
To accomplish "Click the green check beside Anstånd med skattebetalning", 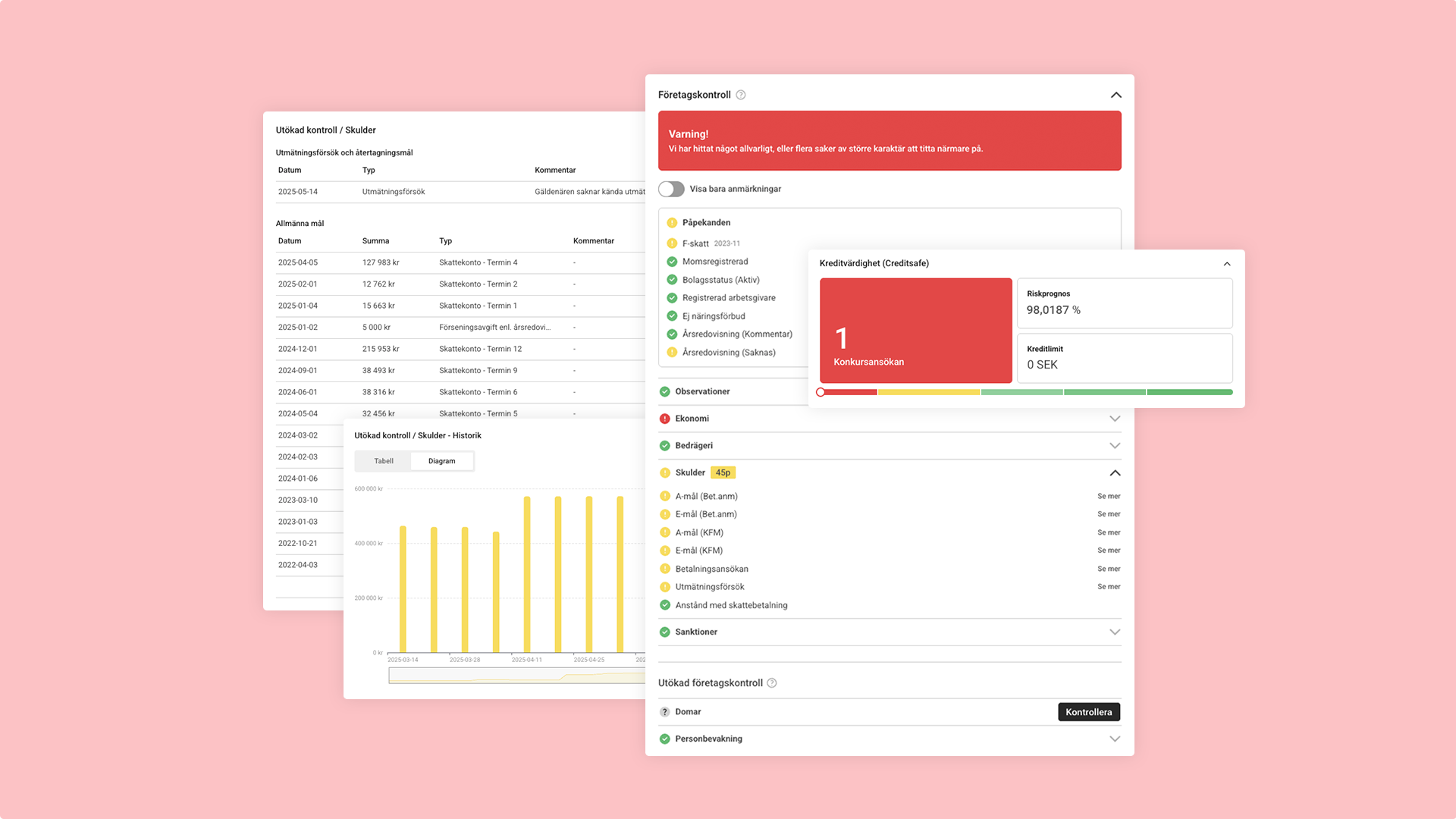I will point(665,605).
